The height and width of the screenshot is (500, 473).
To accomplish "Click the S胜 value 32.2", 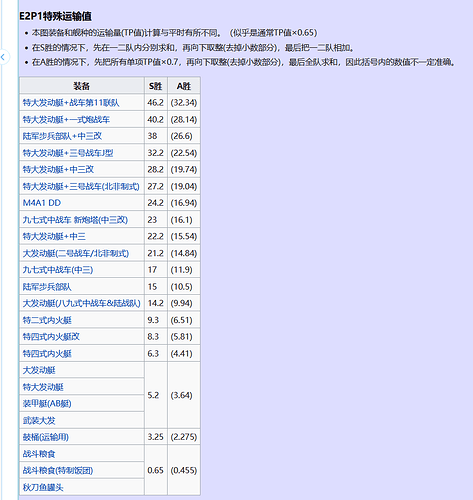I will point(156,153).
